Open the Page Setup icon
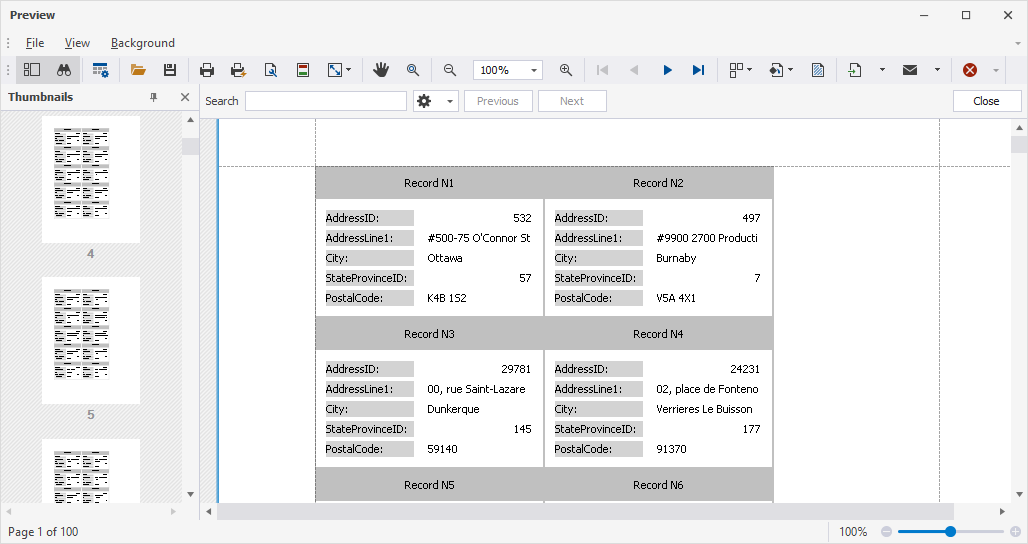 point(271,69)
